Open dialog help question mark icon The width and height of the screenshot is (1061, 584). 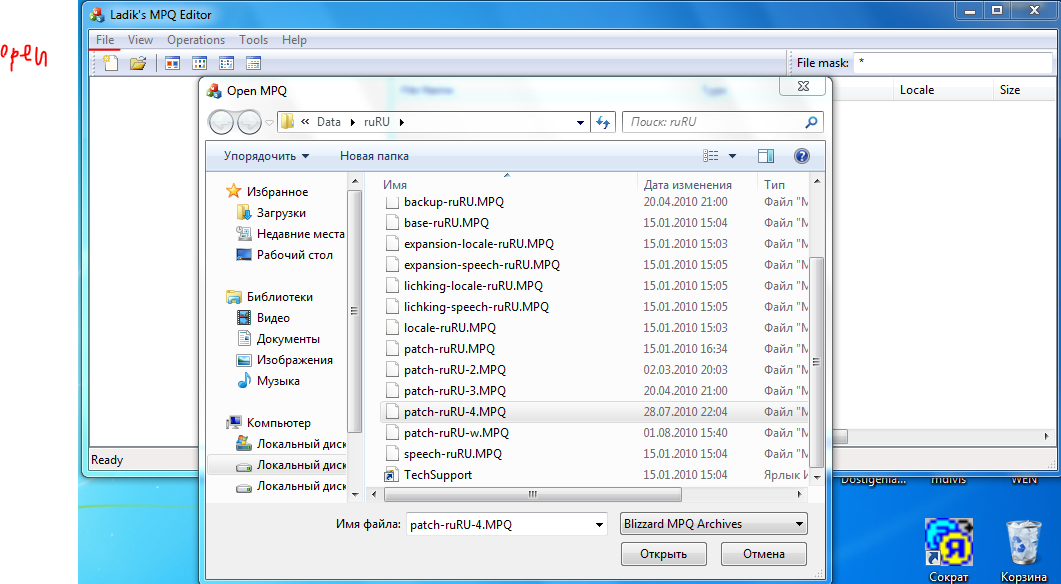(802, 156)
